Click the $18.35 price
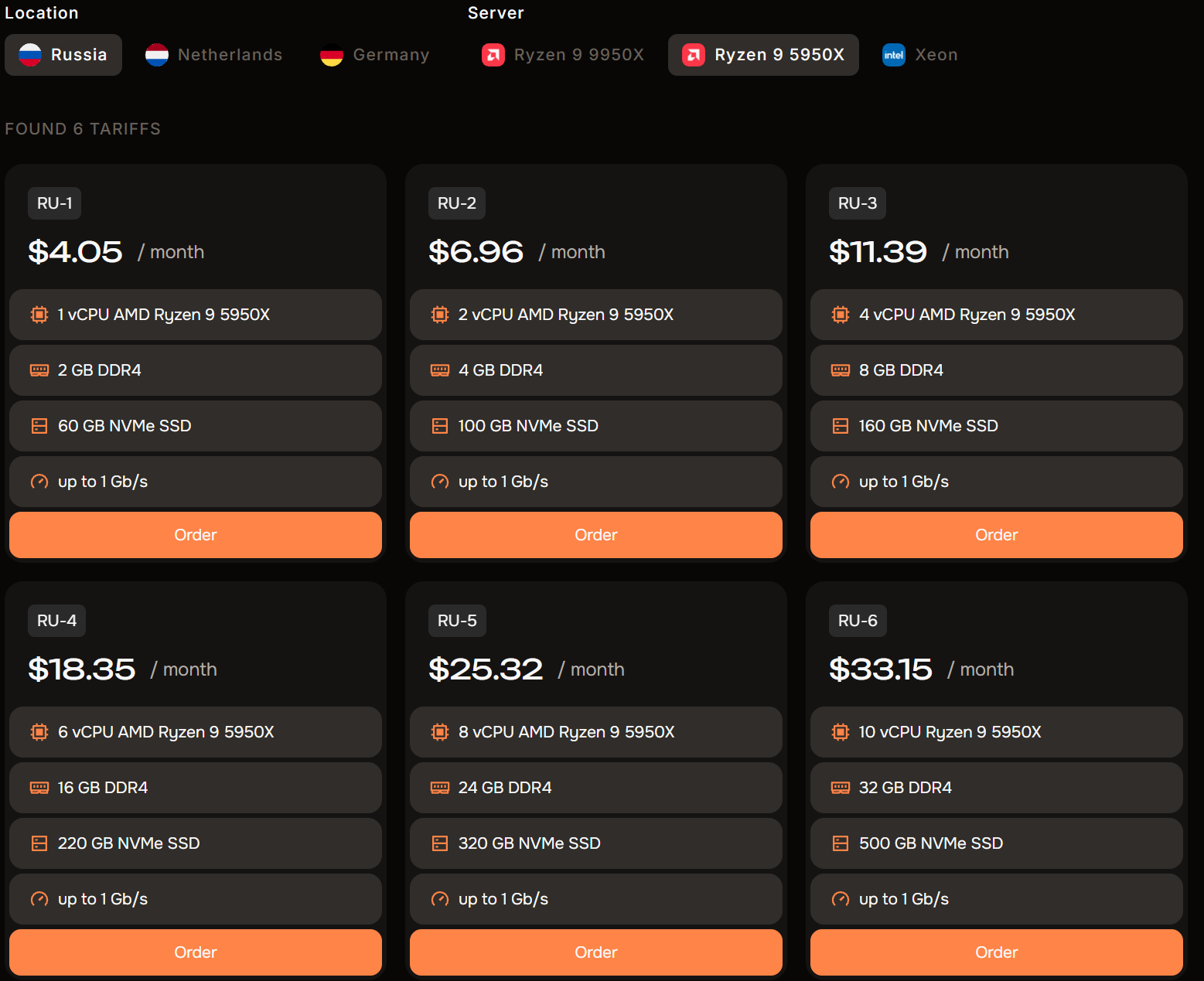Viewport: 1204px width, 981px height. pyautogui.click(x=82, y=669)
